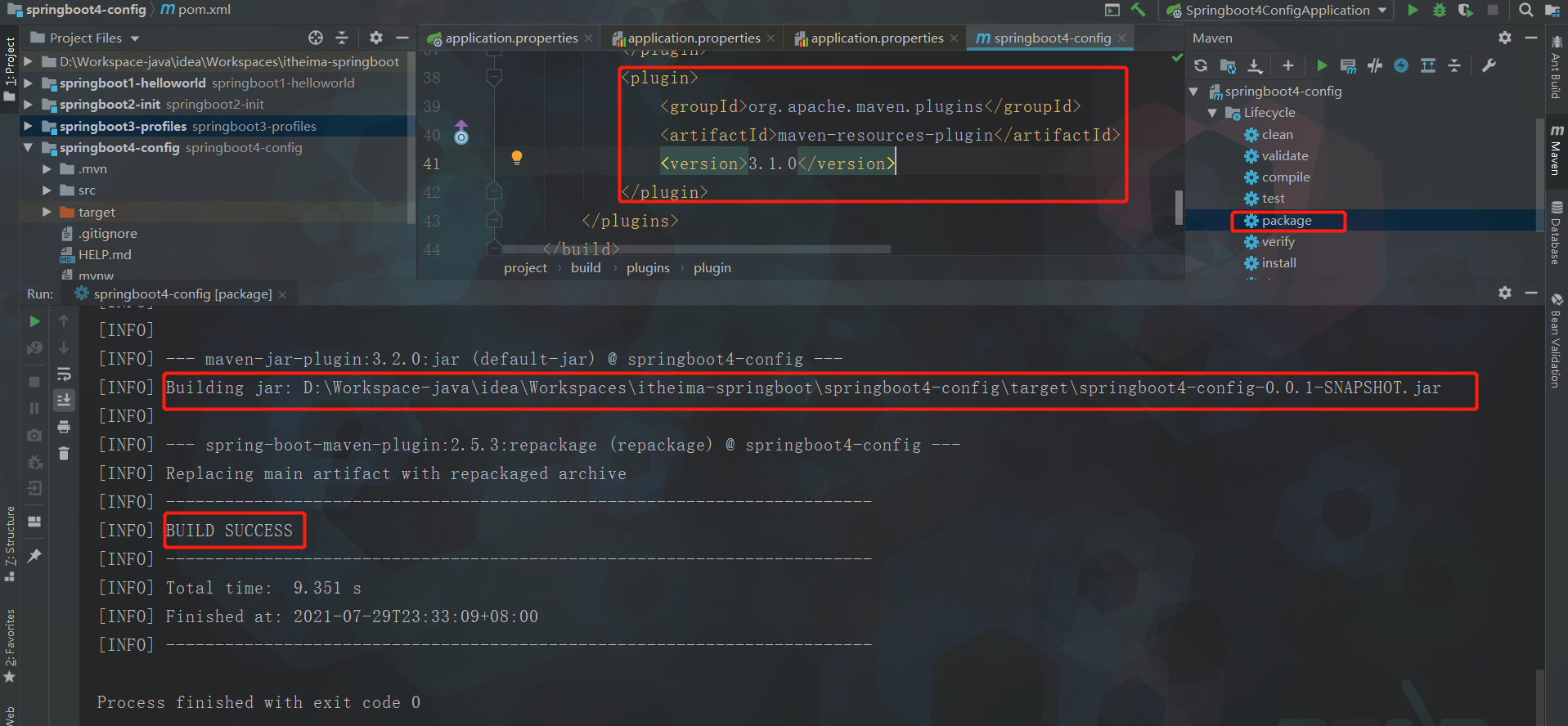Image resolution: width=1568 pixels, height=726 pixels.
Task: Run with Coverage shield icon
Action: [x=1466, y=10]
